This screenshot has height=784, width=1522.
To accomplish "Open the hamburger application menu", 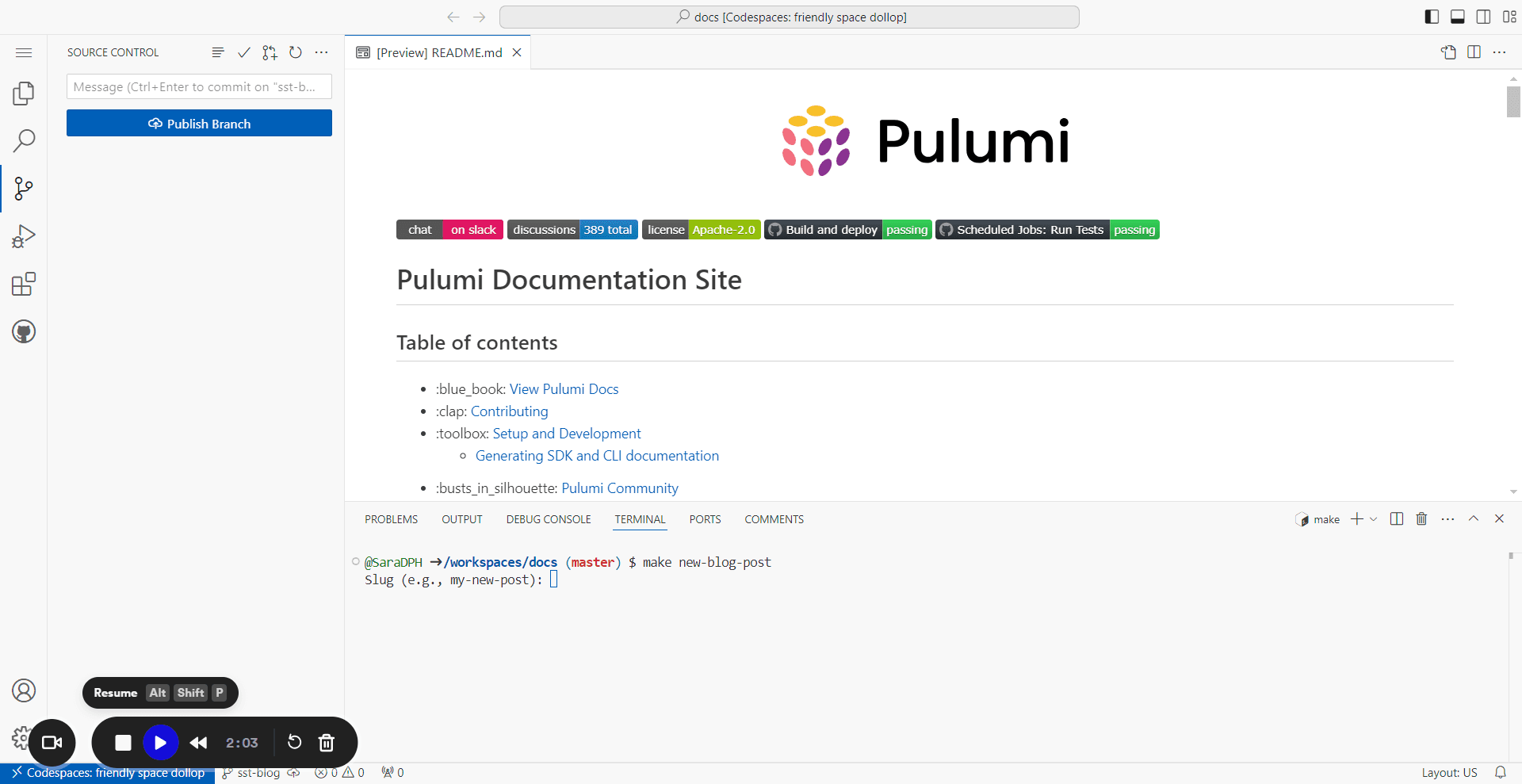I will coord(24,52).
